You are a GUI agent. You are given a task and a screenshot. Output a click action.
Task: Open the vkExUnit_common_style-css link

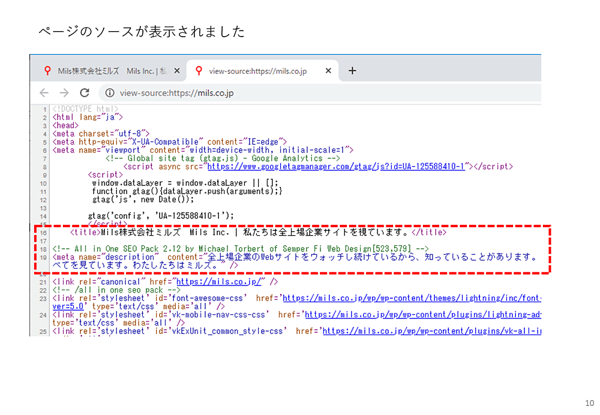(432, 331)
